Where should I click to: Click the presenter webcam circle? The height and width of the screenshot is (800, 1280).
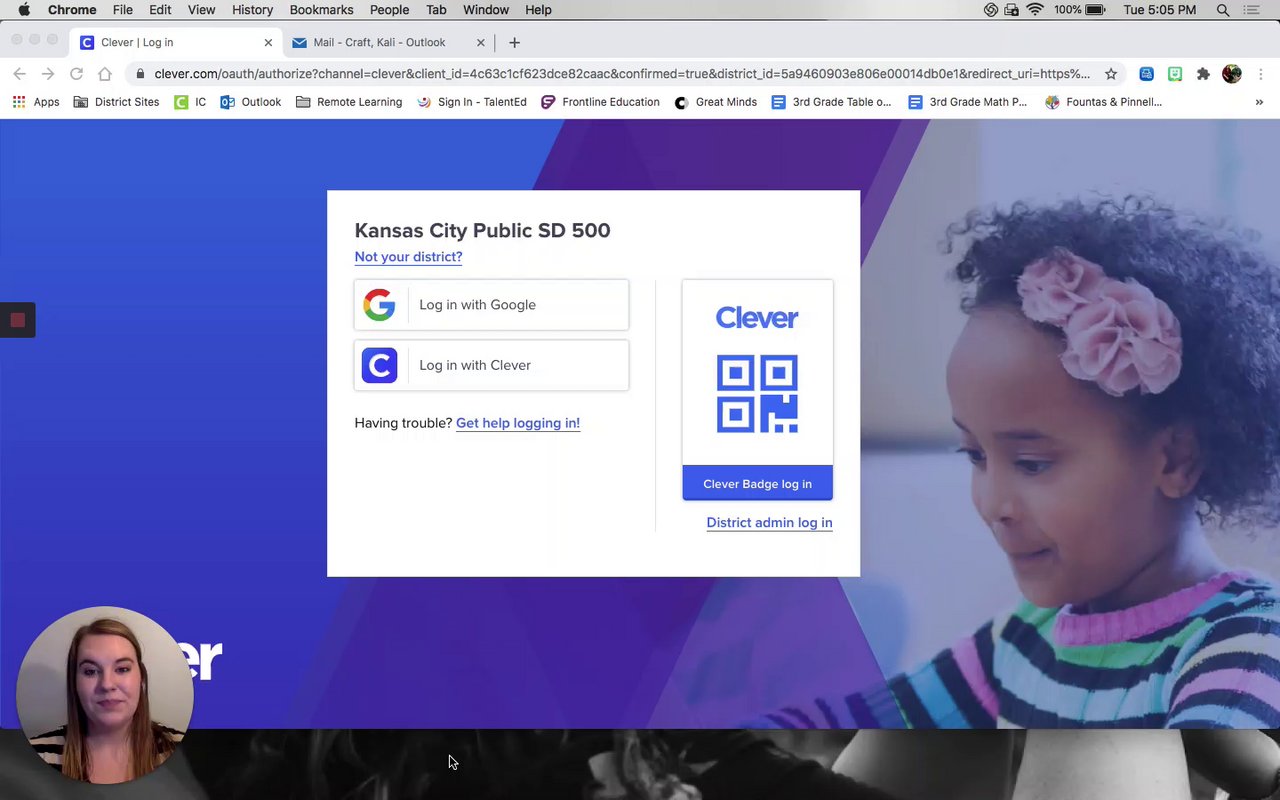(105, 695)
